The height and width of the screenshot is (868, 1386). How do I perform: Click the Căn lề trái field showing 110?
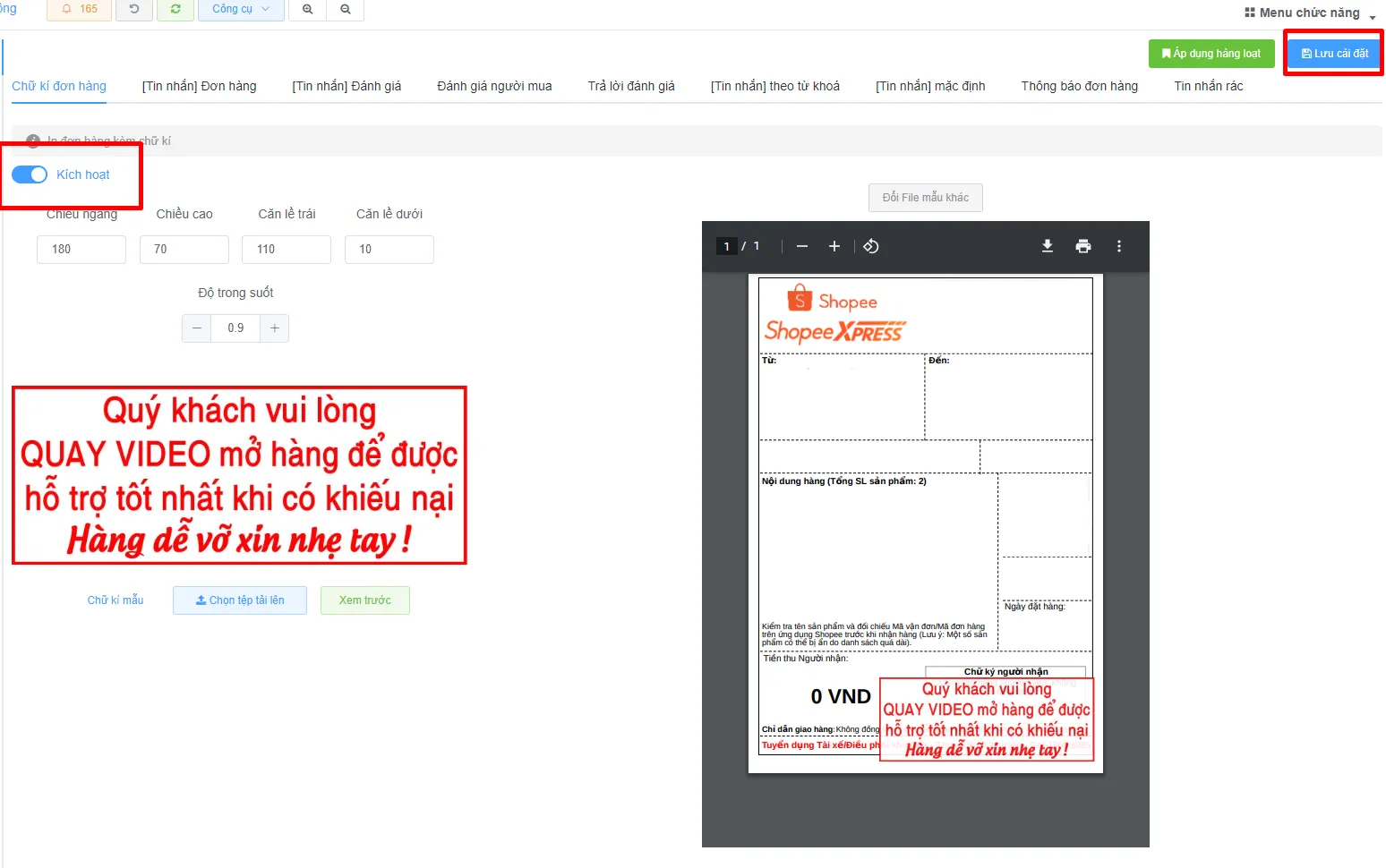pyautogui.click(x=287, y=250)
